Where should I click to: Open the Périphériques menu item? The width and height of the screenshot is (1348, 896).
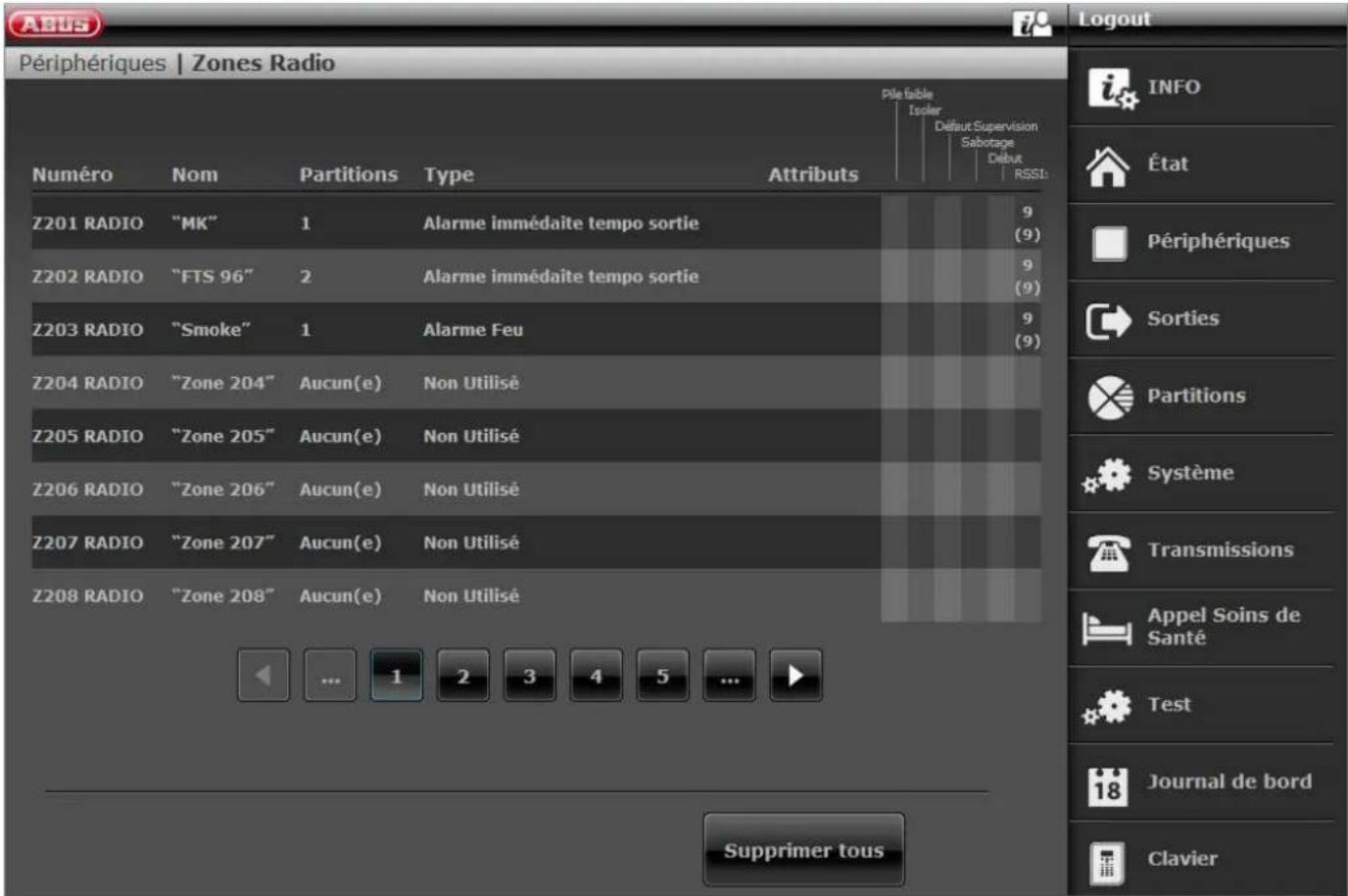(1218, 242)
